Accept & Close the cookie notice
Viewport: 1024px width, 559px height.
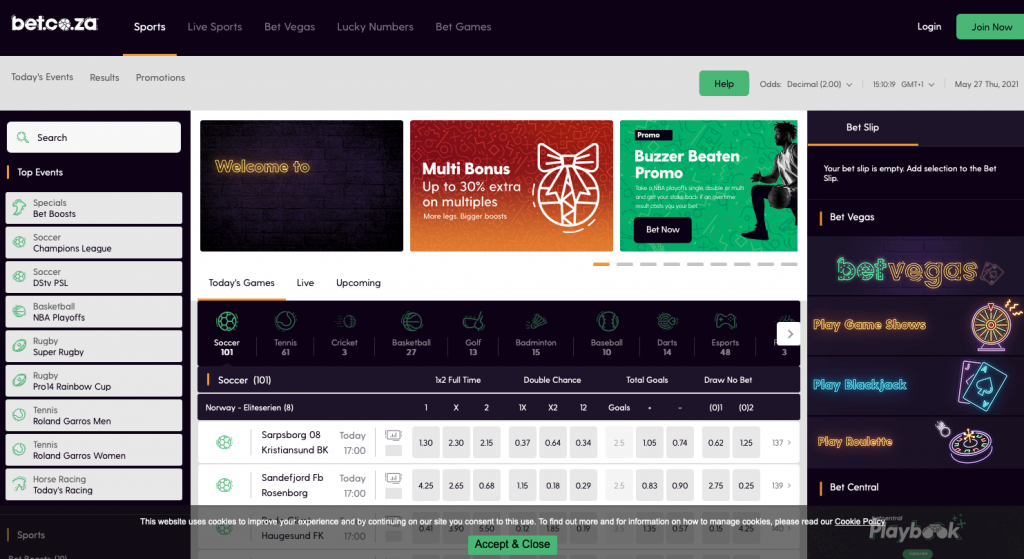512,545
